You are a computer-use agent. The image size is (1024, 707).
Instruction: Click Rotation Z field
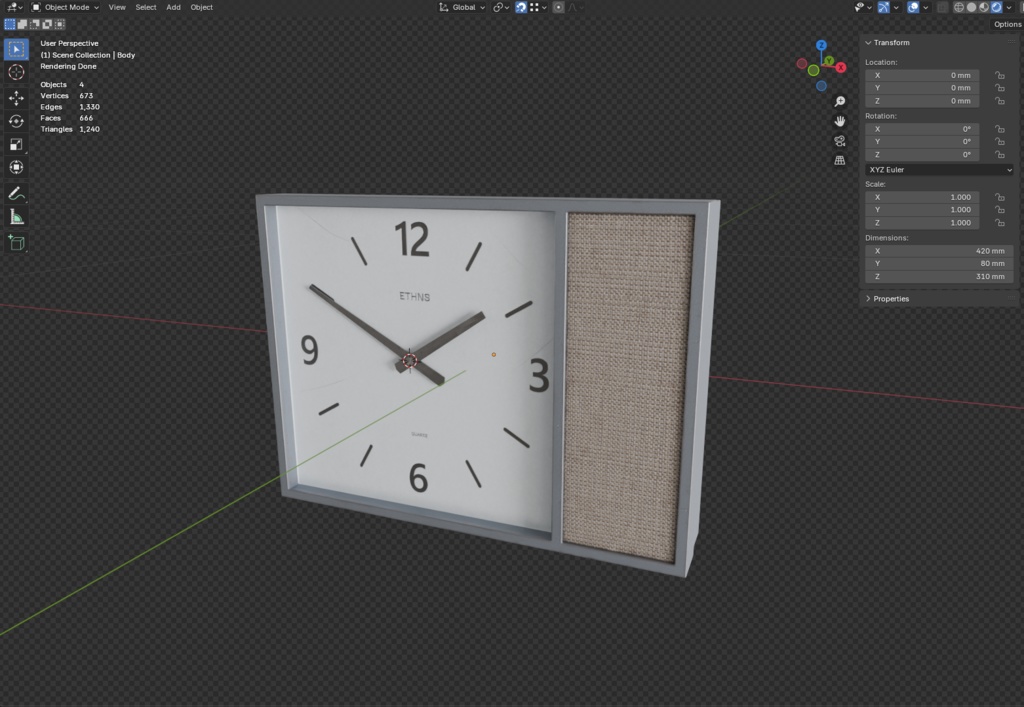(x=922, y=155)
